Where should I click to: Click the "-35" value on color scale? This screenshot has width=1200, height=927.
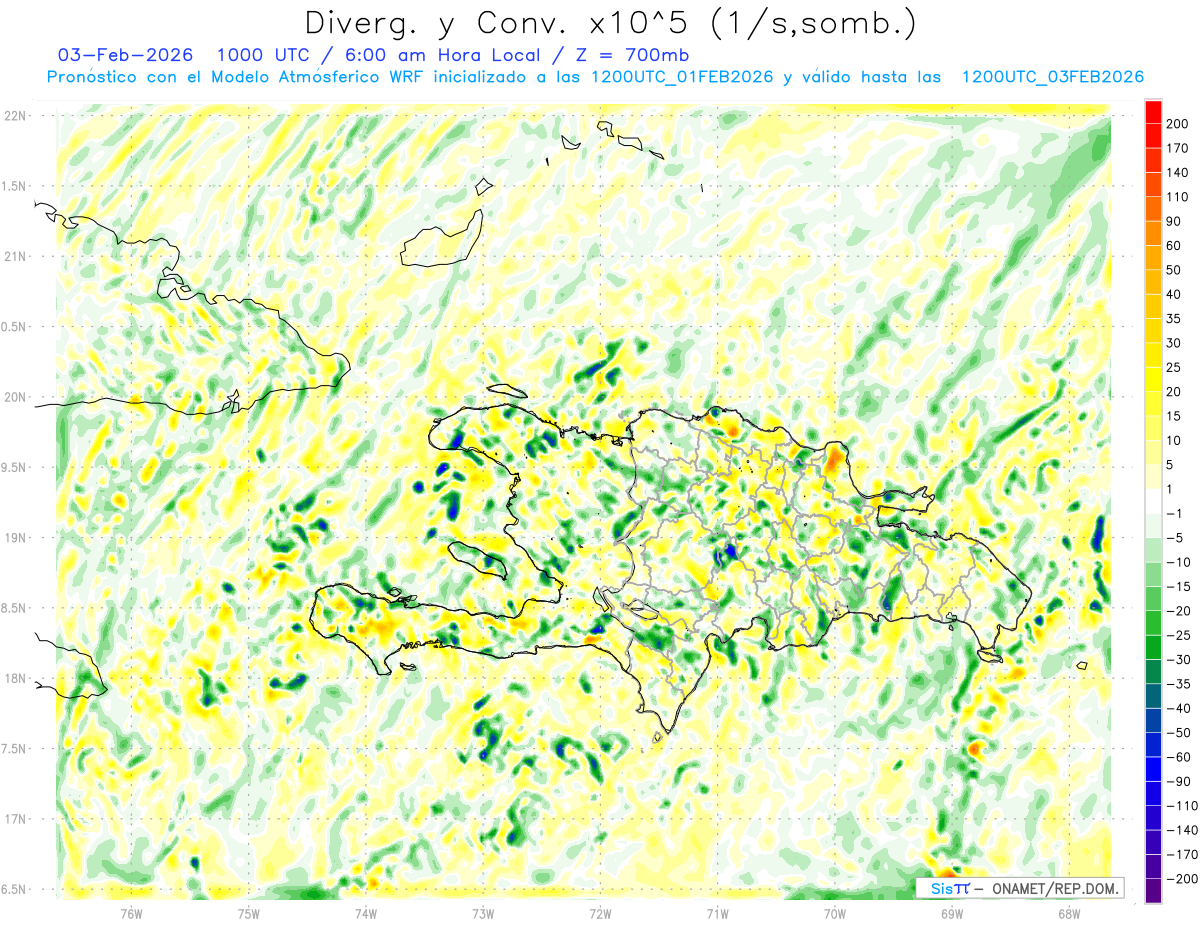point(1177,684)
